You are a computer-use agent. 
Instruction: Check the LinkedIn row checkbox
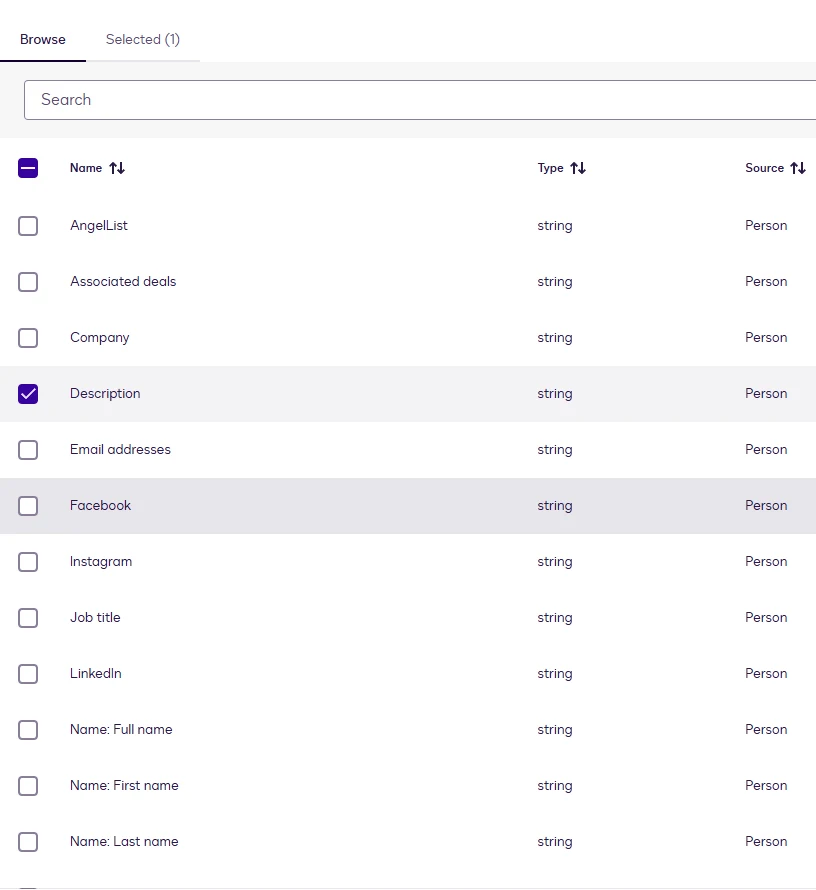(28, 674)
